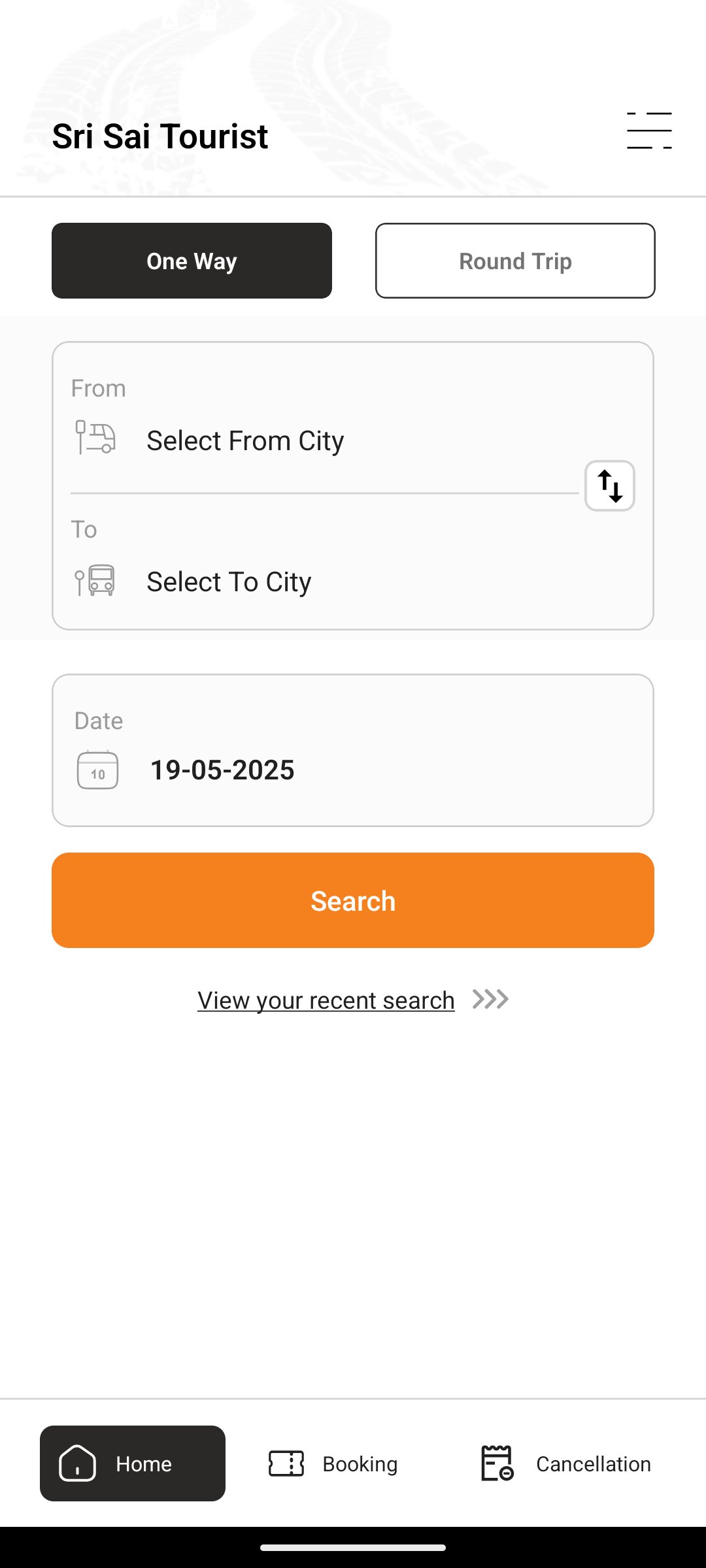Tap the To city bus icon

click(95, 580)
